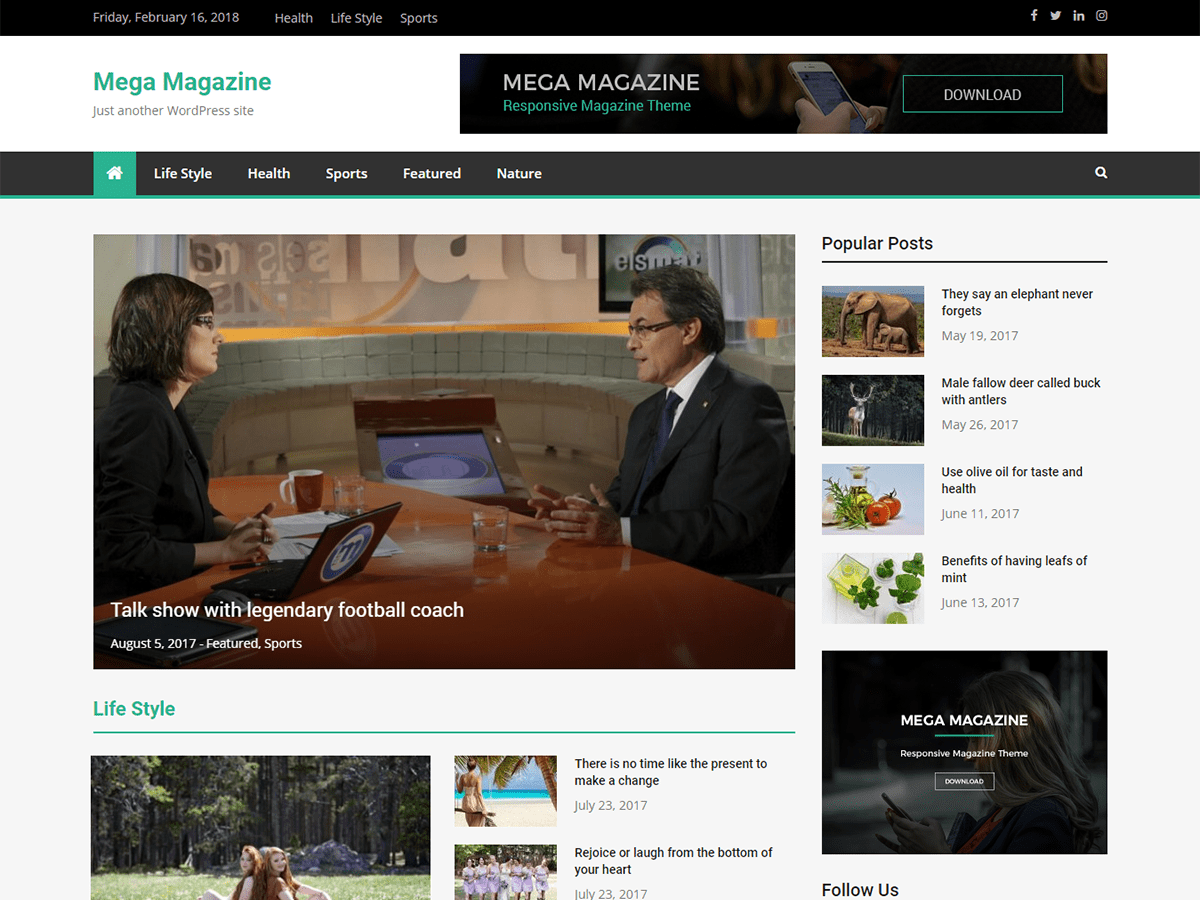Click the Mega Magazine site title
The height and width of the screenshot is (900, 1200).
(182, 82)
